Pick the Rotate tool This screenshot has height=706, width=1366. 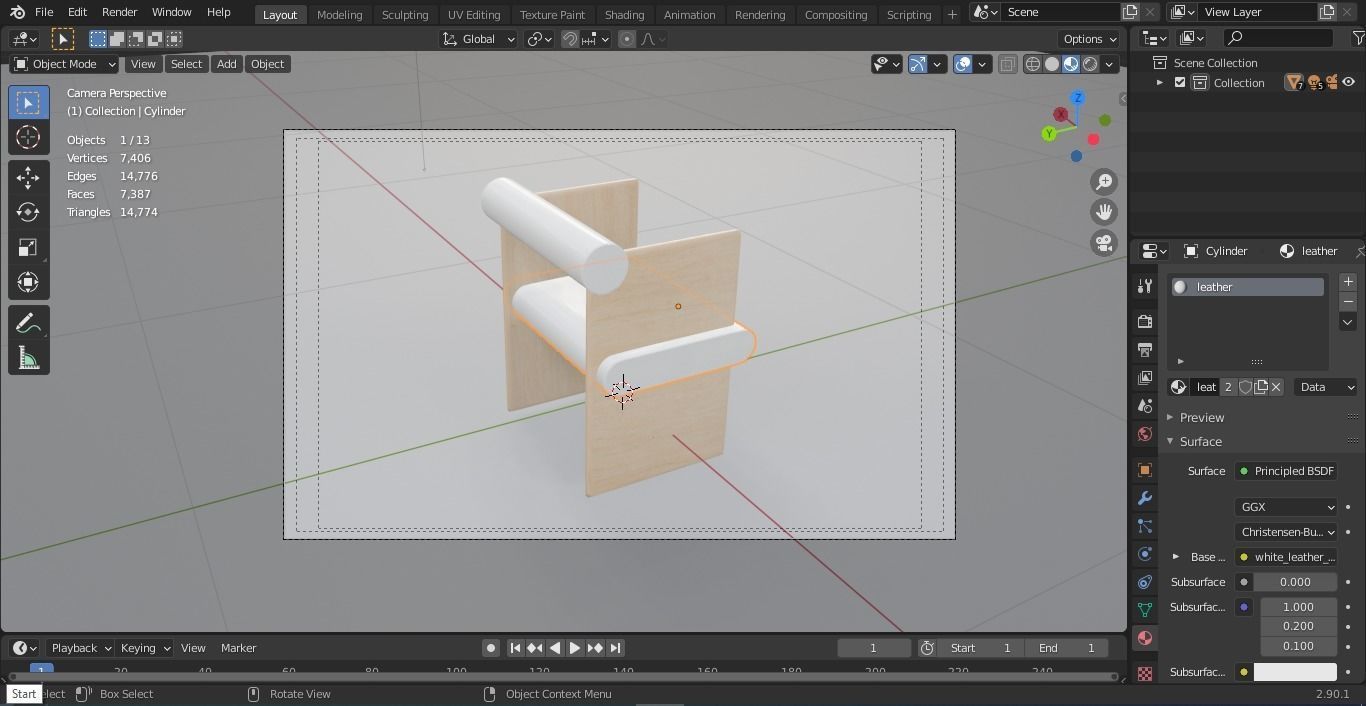(x=28, y=212)
